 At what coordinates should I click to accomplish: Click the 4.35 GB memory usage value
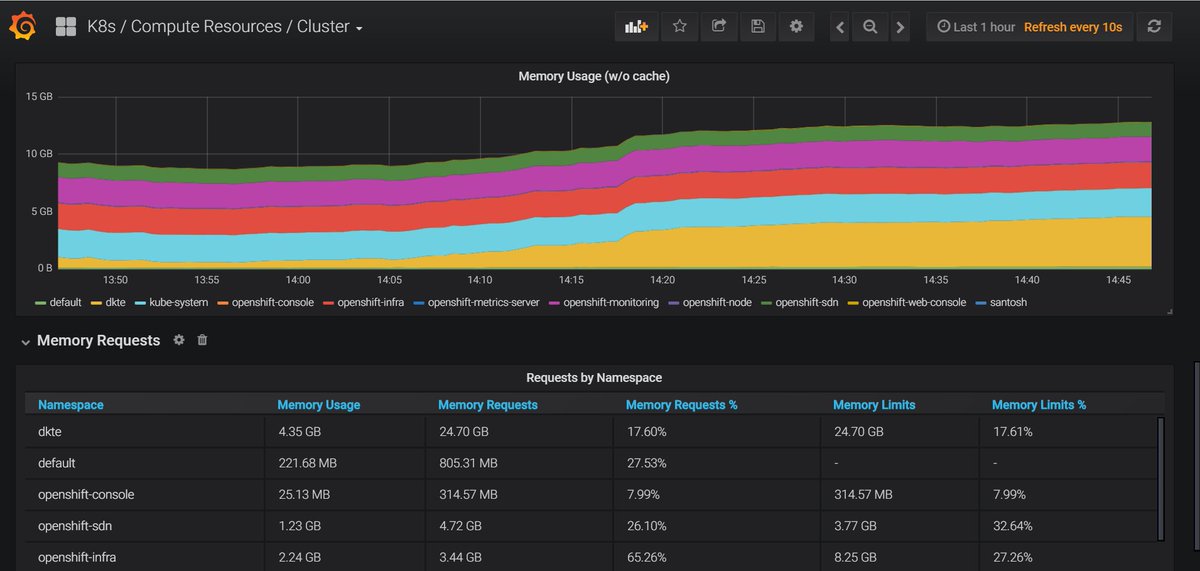click(x=299, y=432)
